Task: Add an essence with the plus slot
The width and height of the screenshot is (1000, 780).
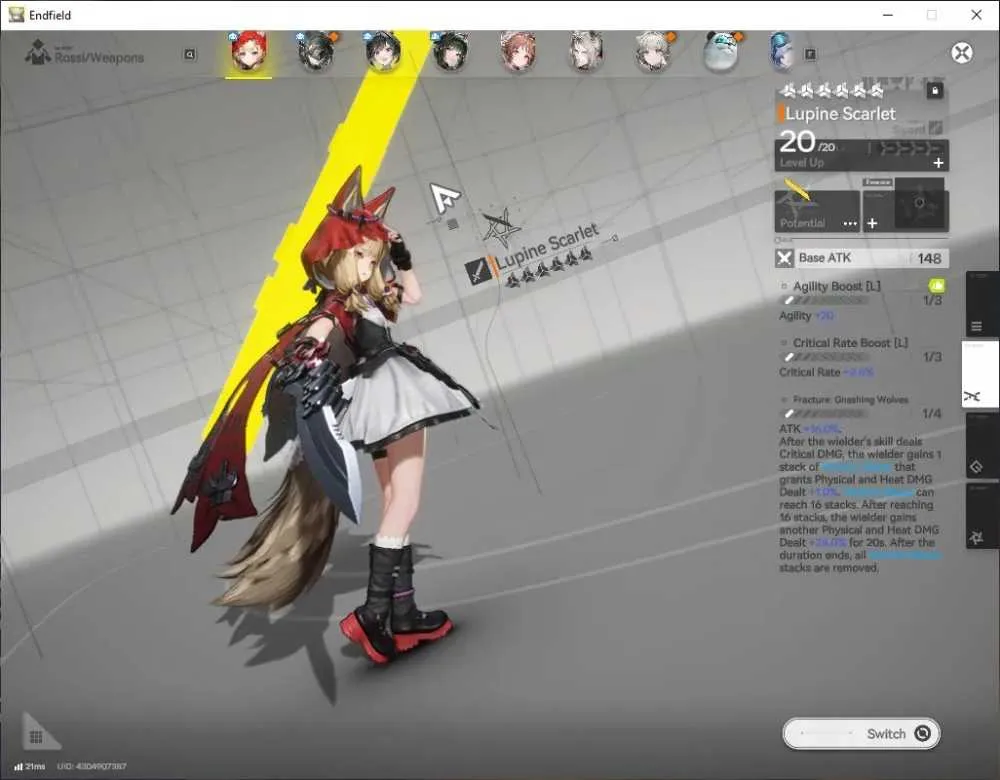Action: tap(872, 223)
